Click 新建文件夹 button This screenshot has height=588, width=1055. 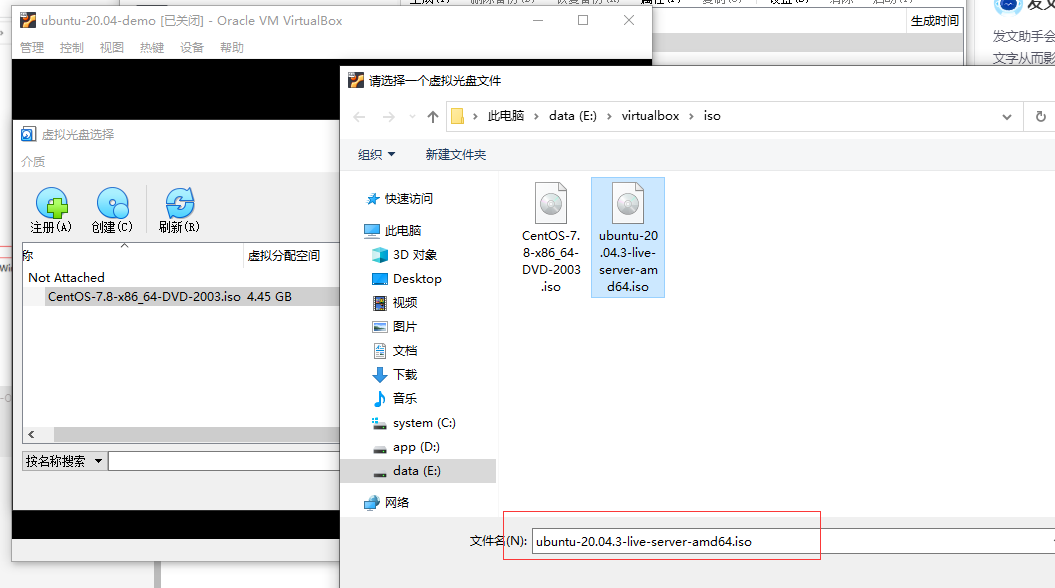tap(456, 155)
